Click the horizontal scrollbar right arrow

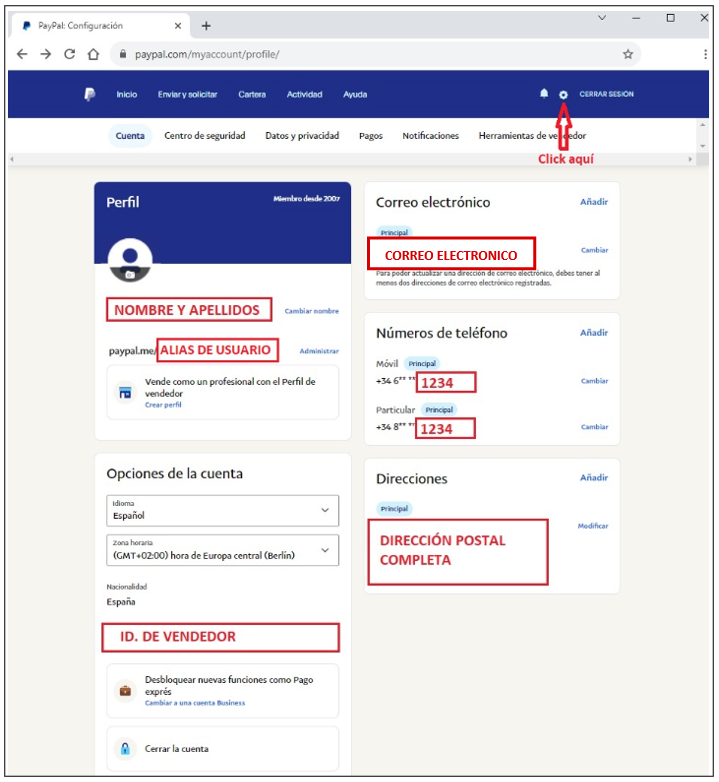[691, 159]
